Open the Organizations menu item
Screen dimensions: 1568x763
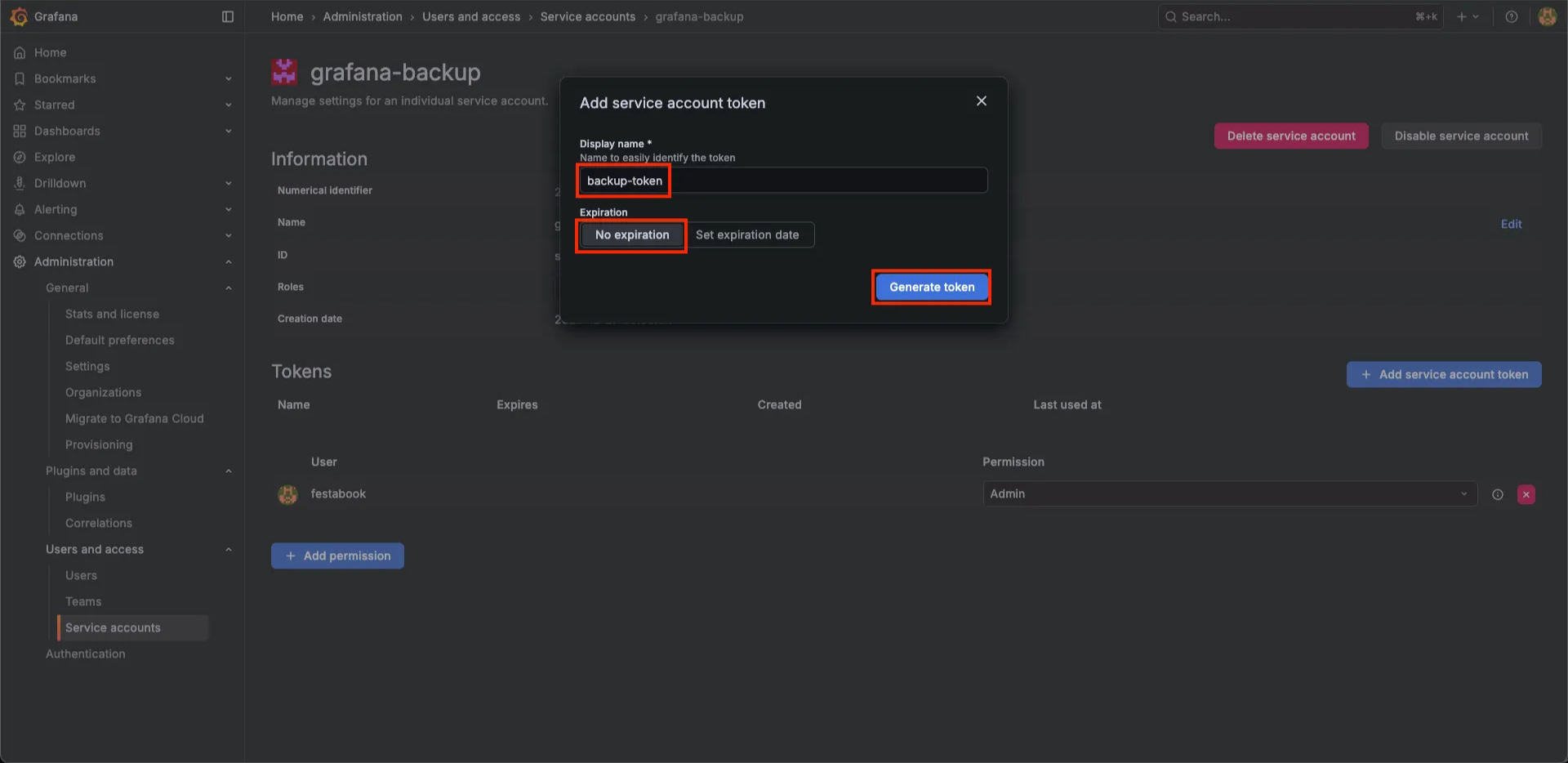pyautogui.click(x=103, y=392)
